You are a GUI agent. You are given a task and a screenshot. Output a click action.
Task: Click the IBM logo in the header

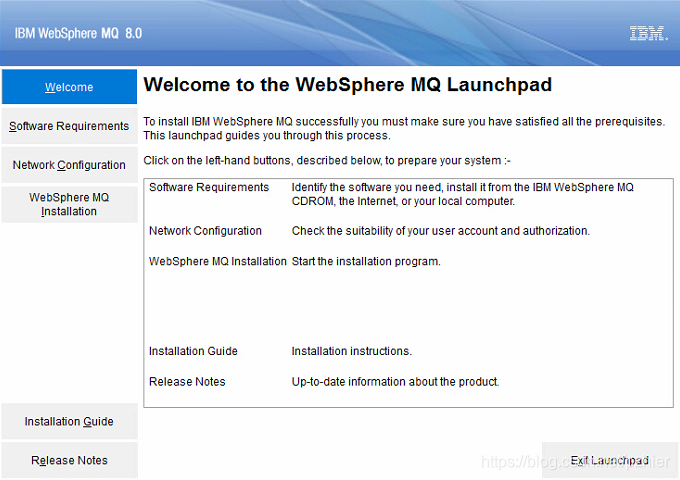click(x=649, y=33)
